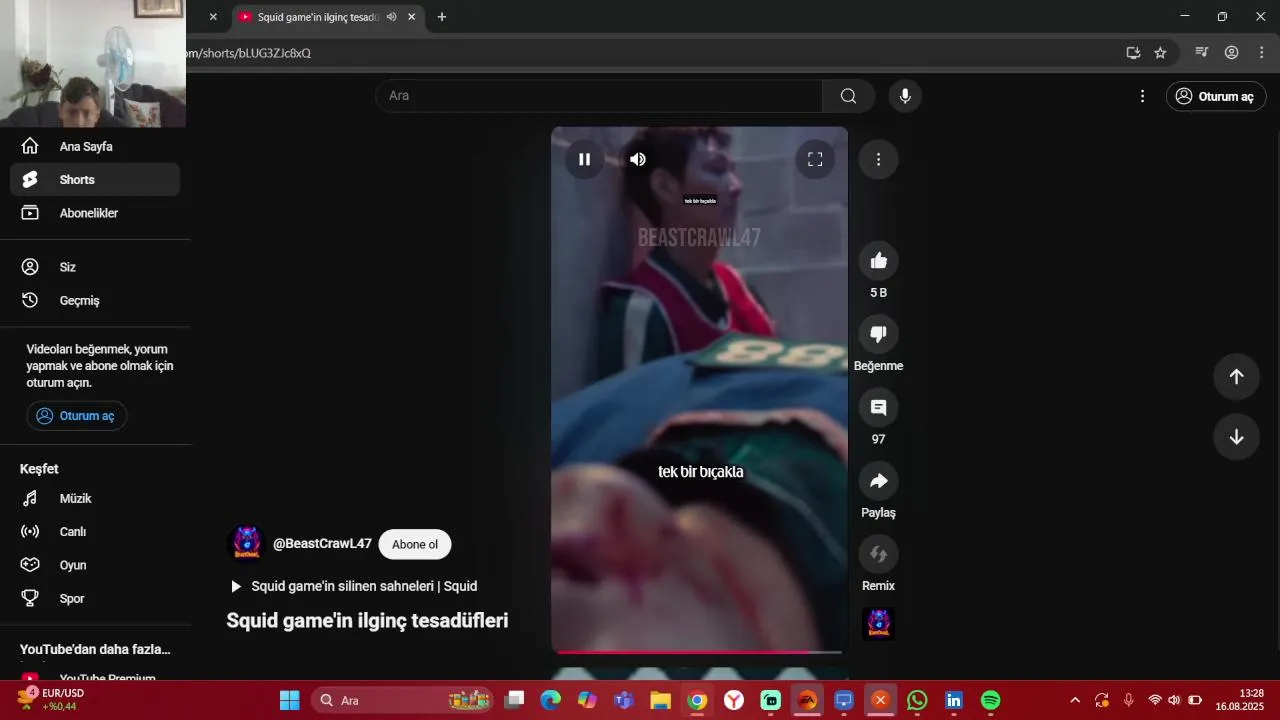The width and height of the screenshot is (1280, 720).
Task: Install YouTube app from address bar icon
Action: (1133, 53)
